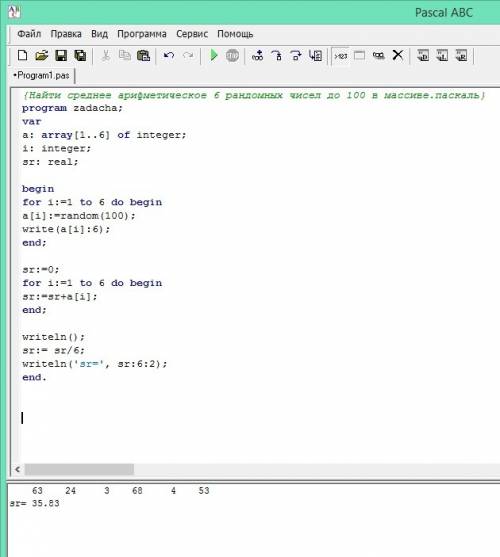The image size is (500, 557).
Task: Click the Save All icon
Action: pyautogui.click(x=80, y=55)
